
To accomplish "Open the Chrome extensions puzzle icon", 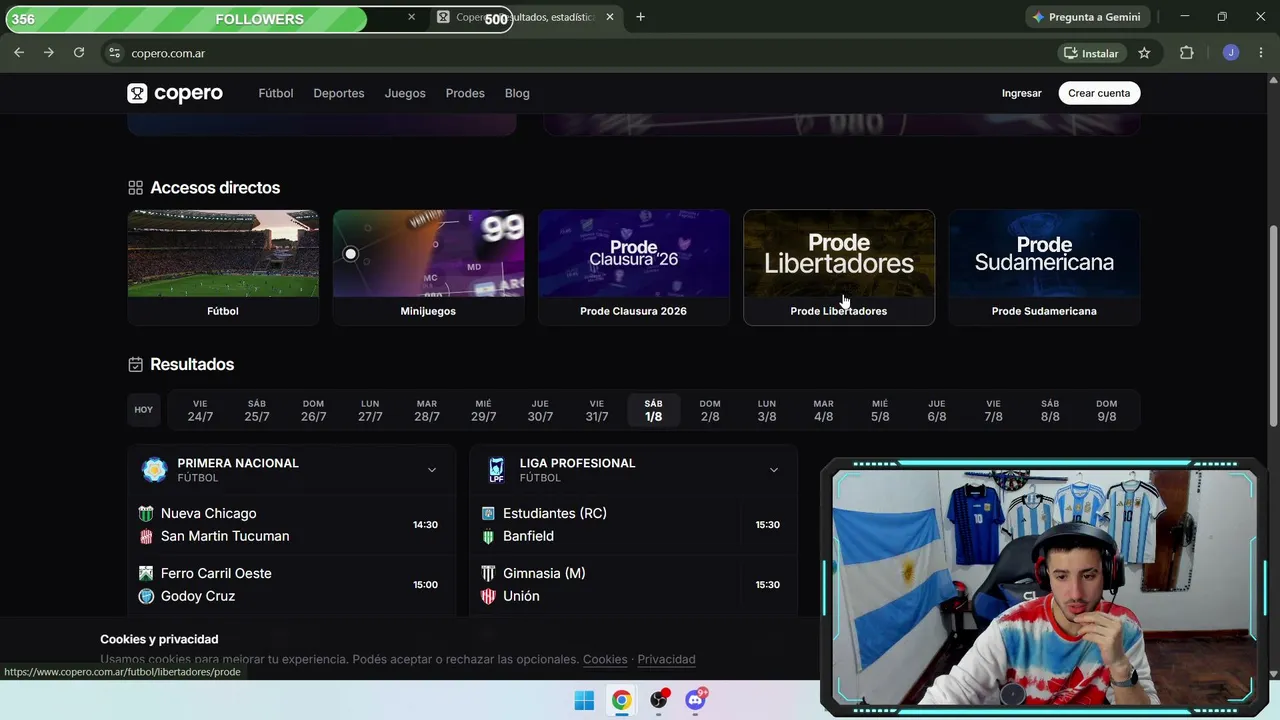I will tap(1187, 53).
